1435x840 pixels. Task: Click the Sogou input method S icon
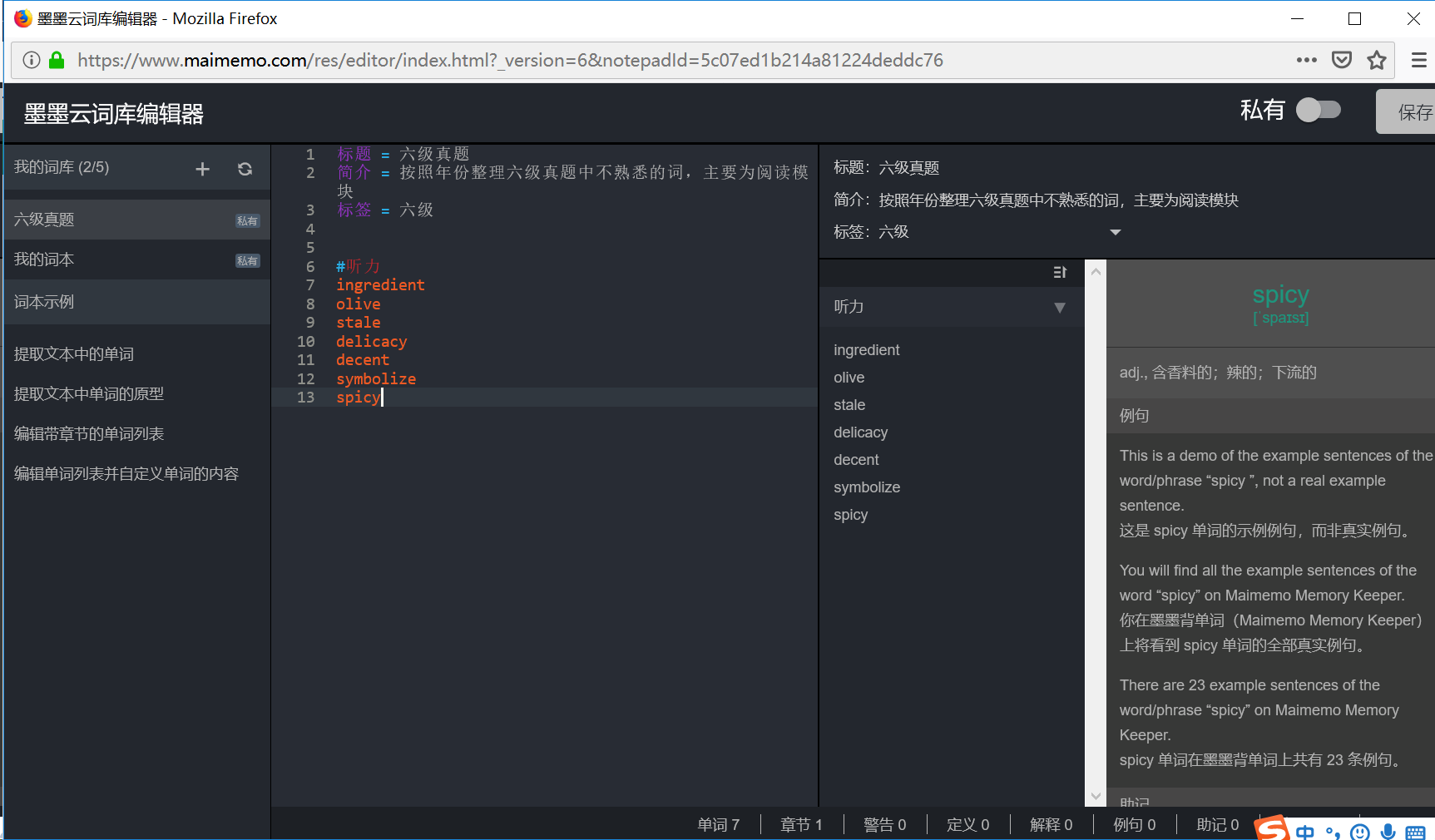click(x=1272, y=828)
